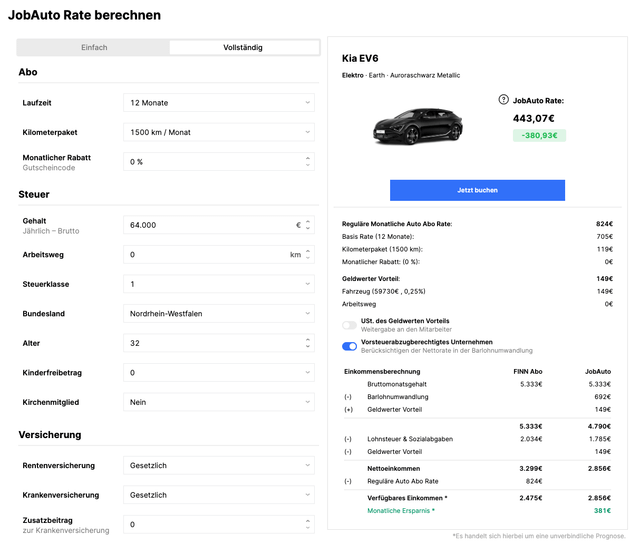Click the 381€ monthly savings value

(602, 511)
